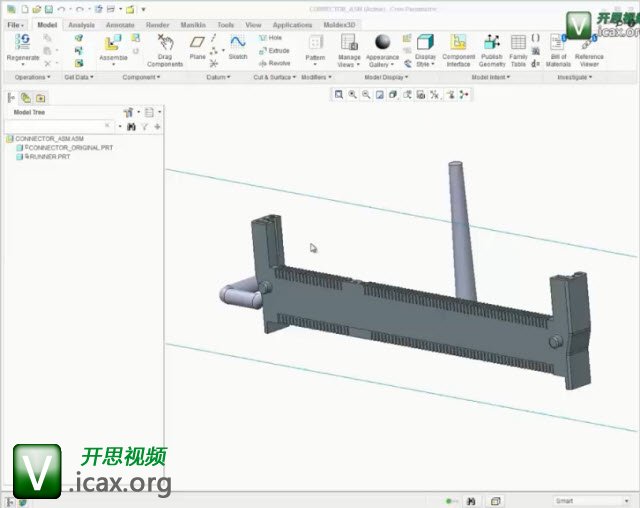Switch to the Moldex3D tab

tap(339, 25)
